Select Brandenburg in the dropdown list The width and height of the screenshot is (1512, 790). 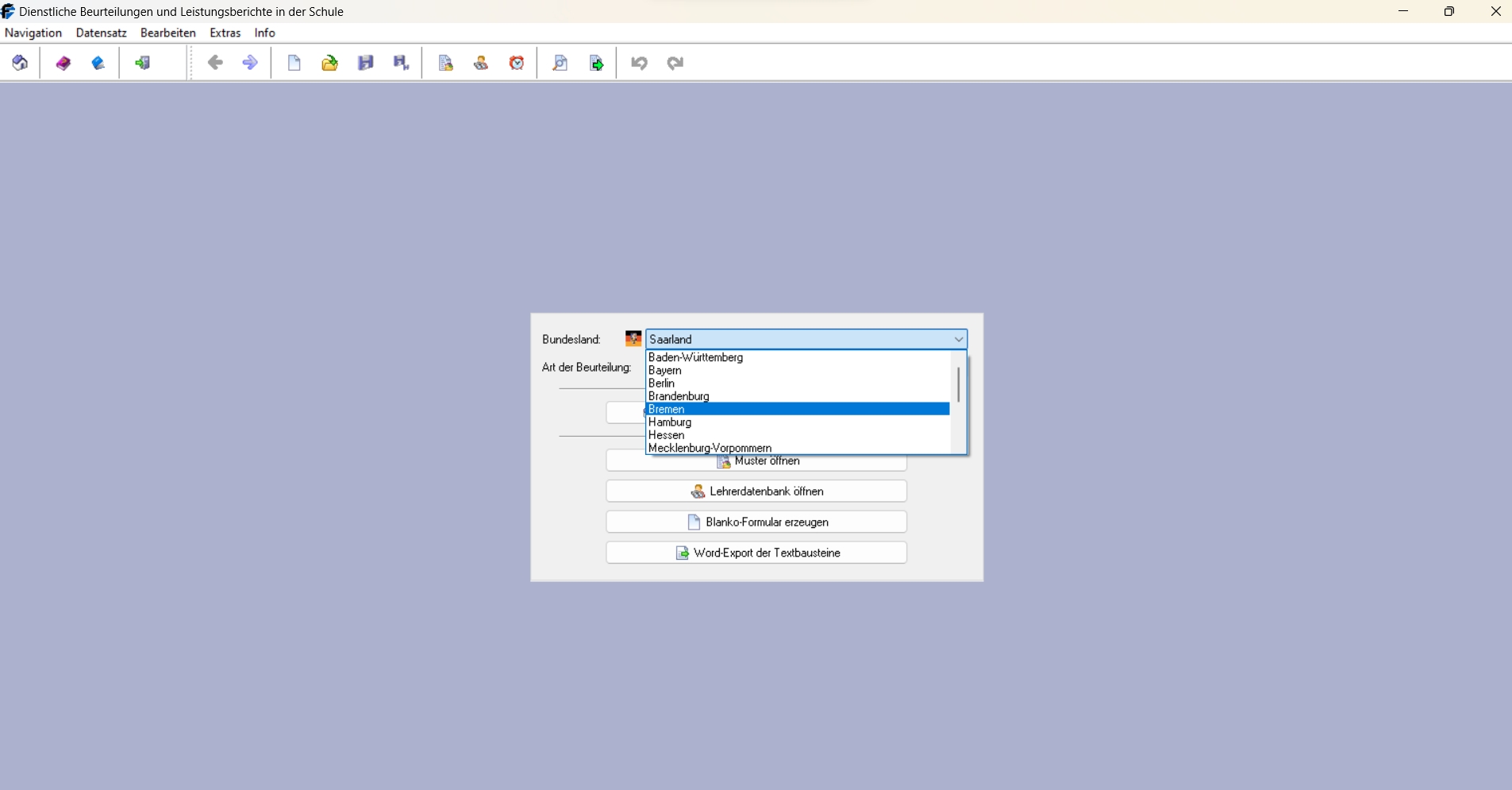(x=798, y=396)
